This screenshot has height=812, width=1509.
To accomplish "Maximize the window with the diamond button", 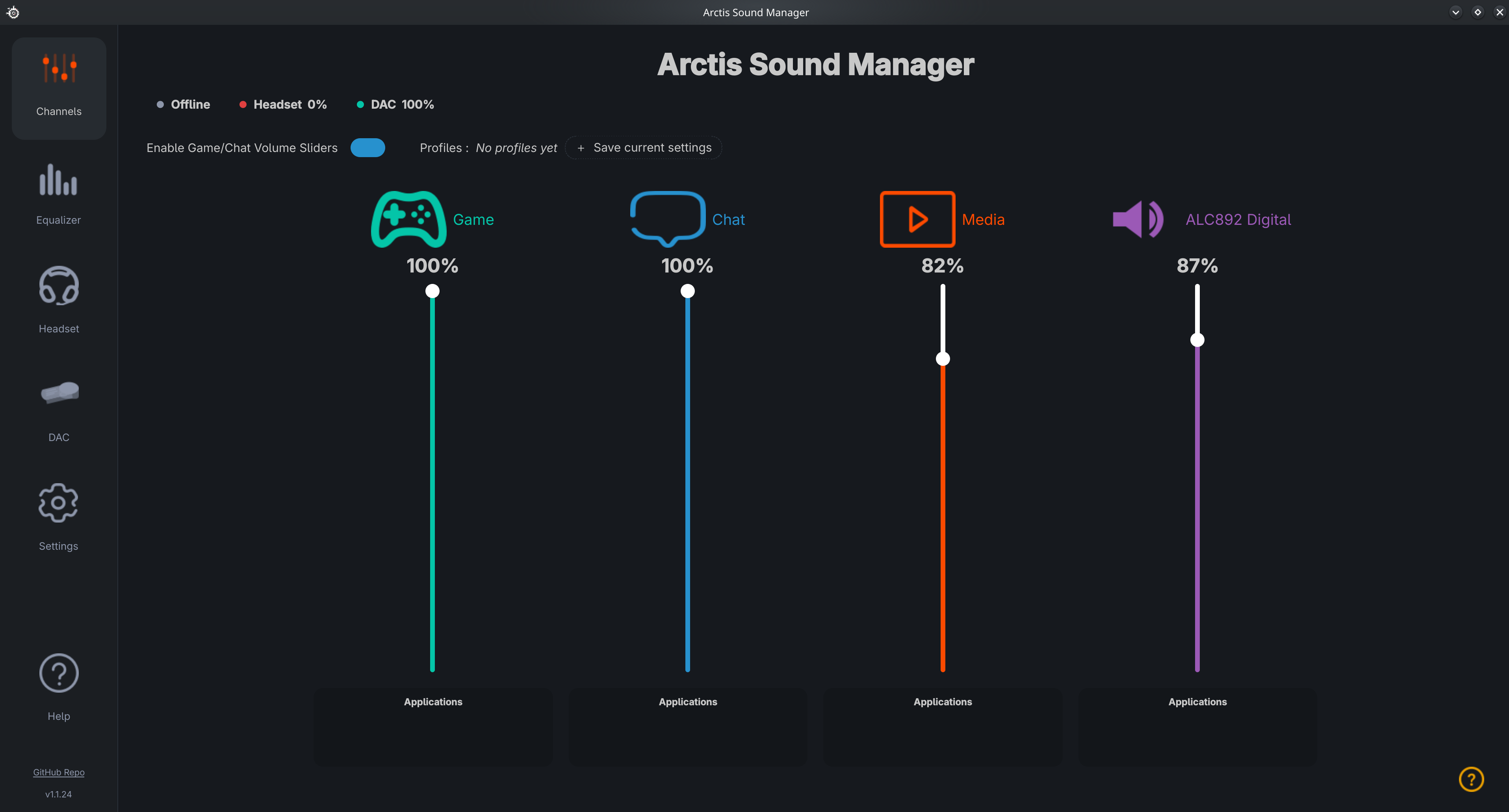I will [1478, 12].
